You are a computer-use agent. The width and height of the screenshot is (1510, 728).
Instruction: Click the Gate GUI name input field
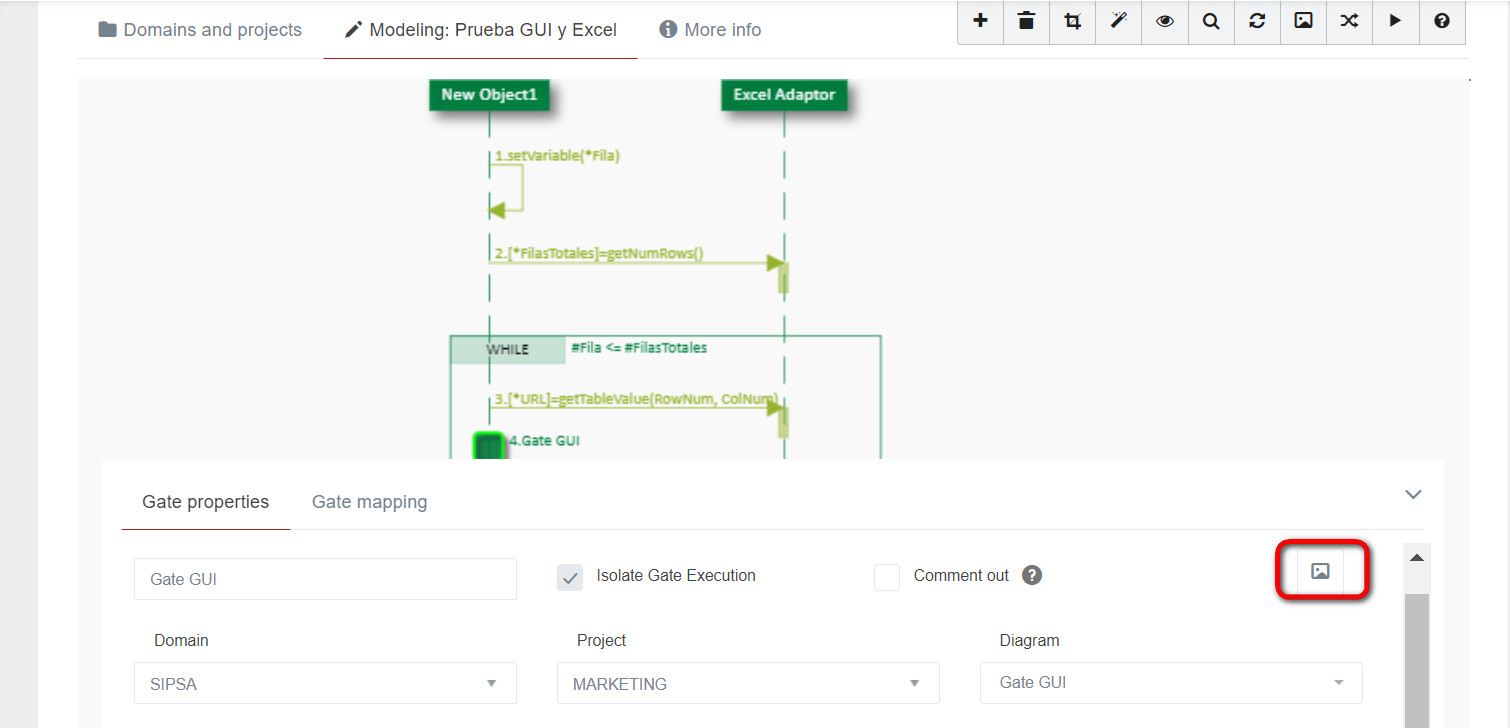[325, 579]
